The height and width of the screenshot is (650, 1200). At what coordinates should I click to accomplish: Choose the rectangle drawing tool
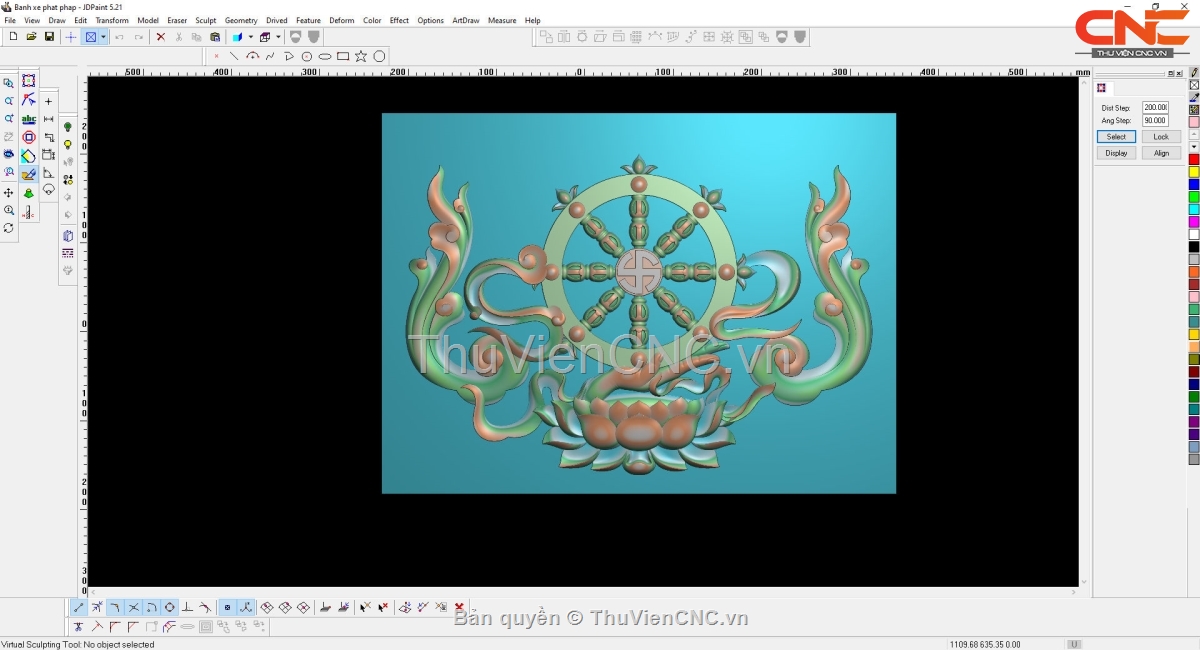(343, 56)
